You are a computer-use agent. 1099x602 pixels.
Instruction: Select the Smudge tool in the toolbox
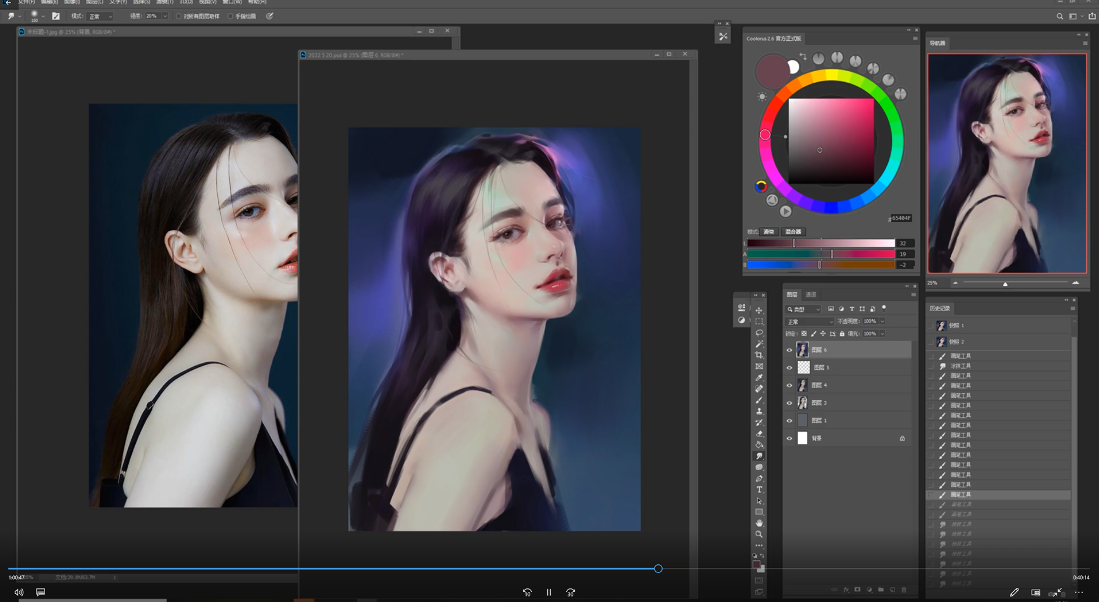coord(759,456)
